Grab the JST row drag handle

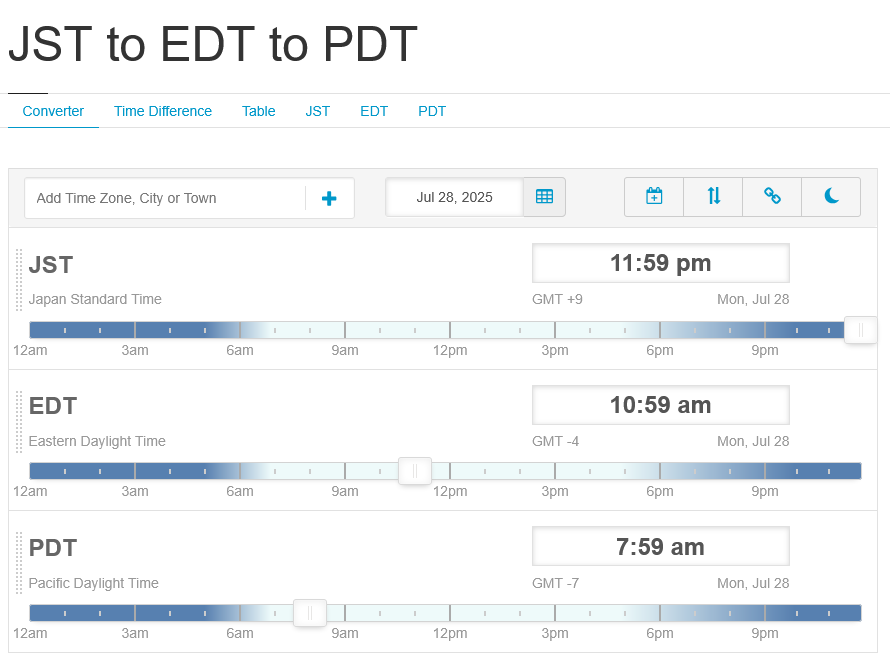(x=19, y=281)
